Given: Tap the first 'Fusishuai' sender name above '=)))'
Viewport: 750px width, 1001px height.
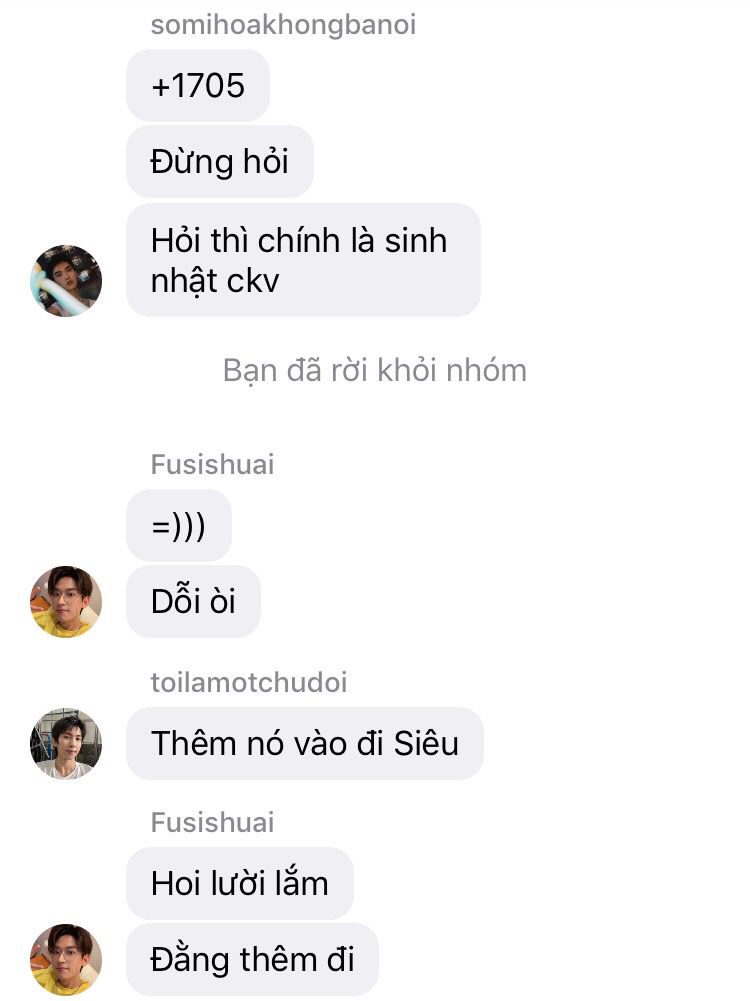Looking at the screenshot, I should click(x=213, y=464).
